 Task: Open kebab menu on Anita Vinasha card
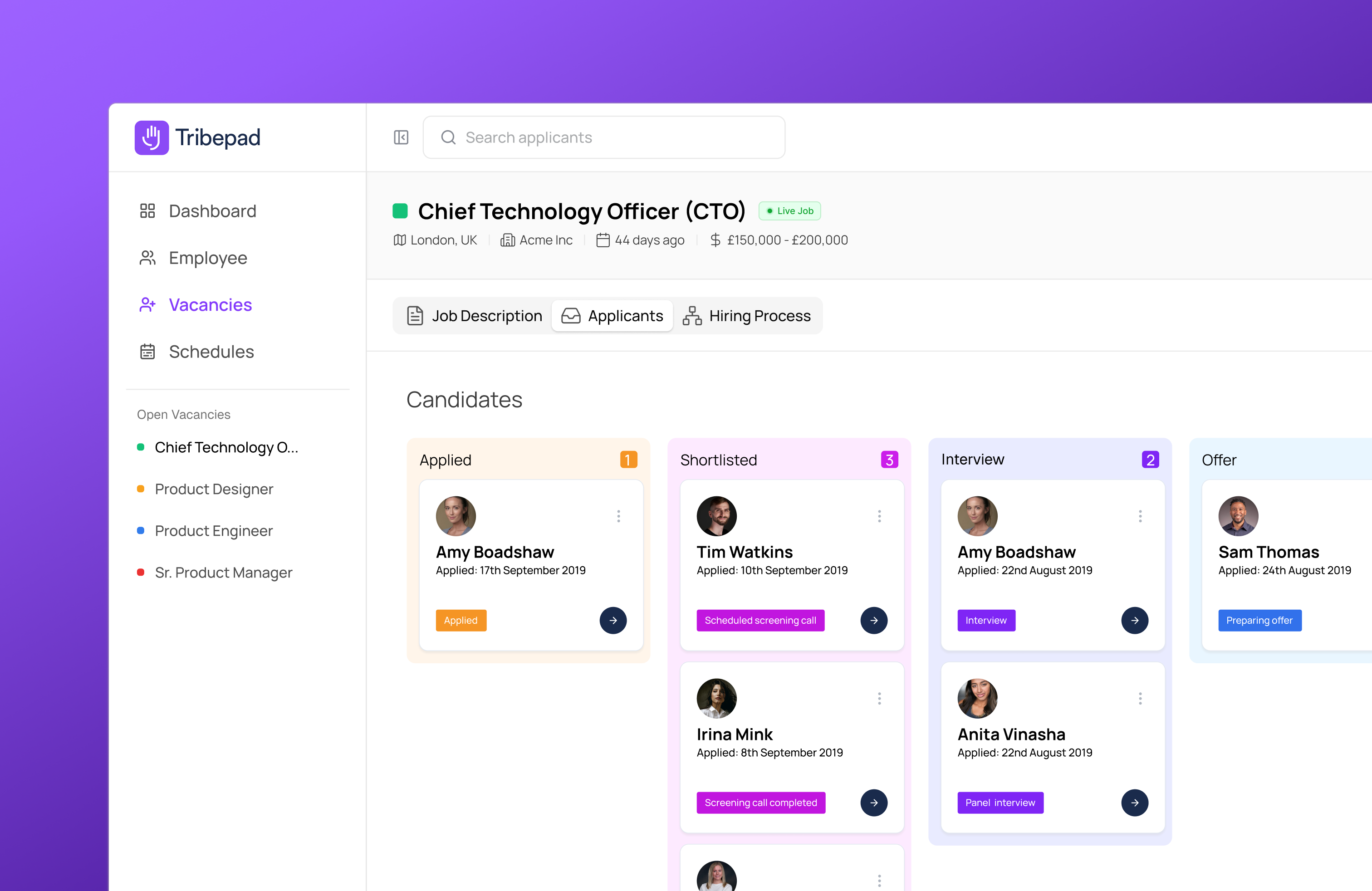tap(1140, 699)
